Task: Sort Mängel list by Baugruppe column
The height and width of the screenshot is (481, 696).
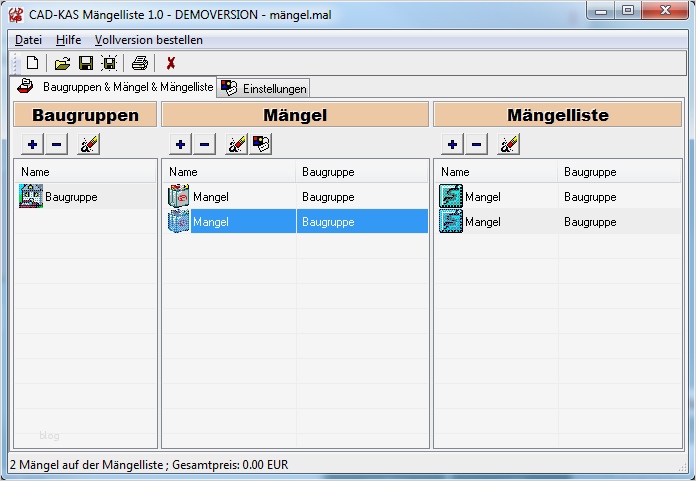Action: [x=362, y=172]
